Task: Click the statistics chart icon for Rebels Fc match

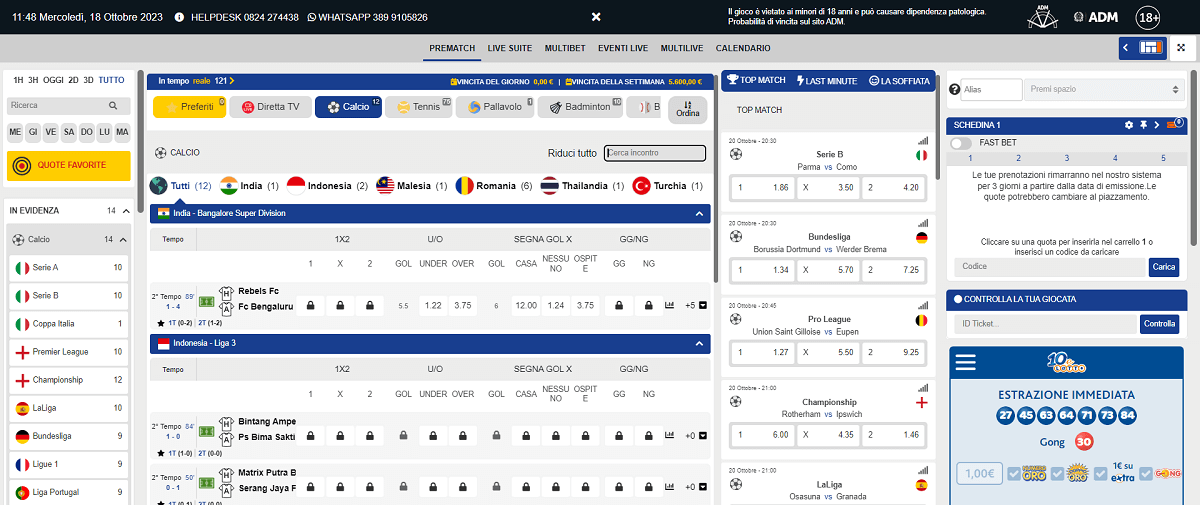Action: click(669, 306)
